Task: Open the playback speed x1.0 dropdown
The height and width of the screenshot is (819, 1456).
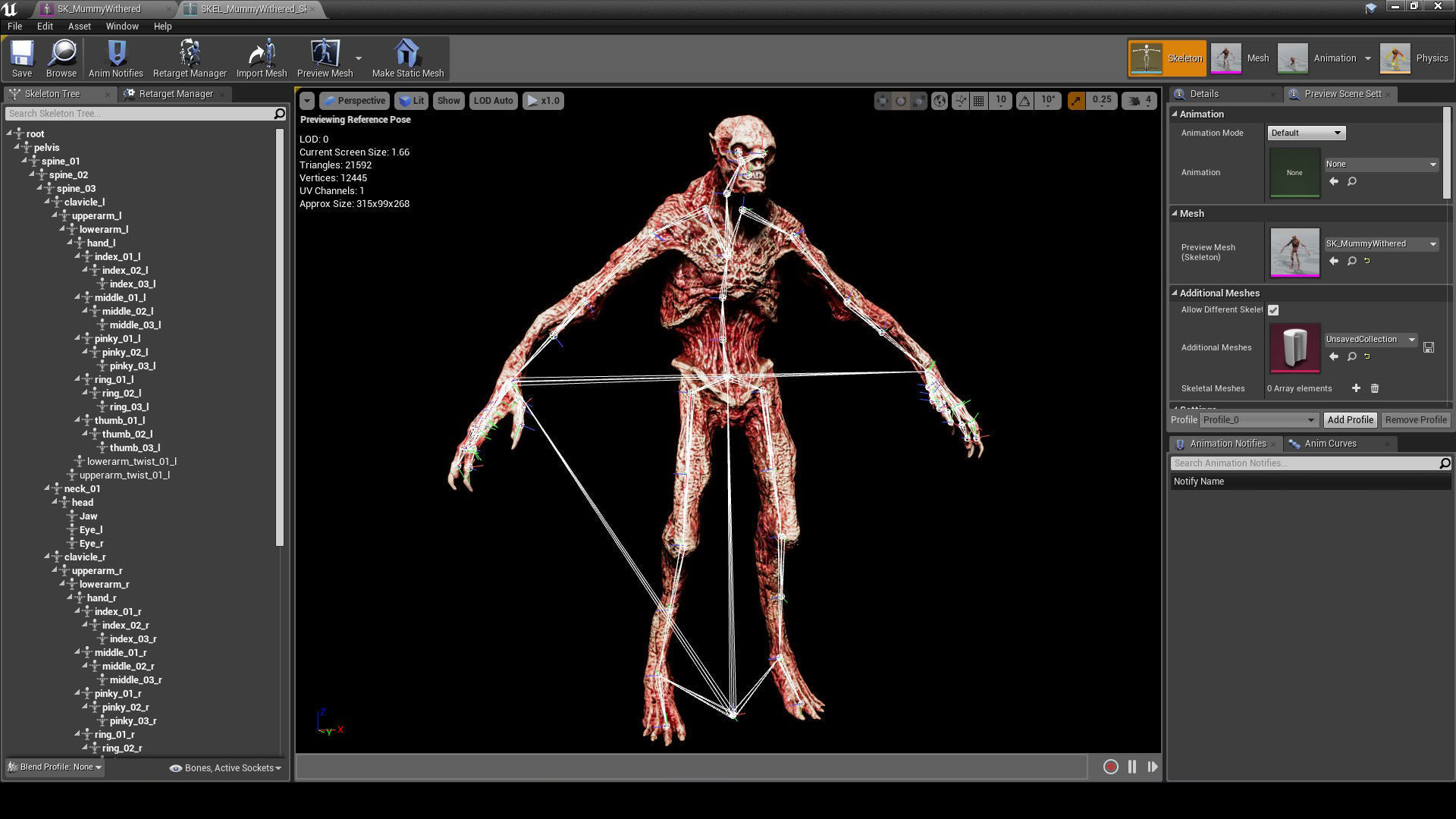Action: 543,101
